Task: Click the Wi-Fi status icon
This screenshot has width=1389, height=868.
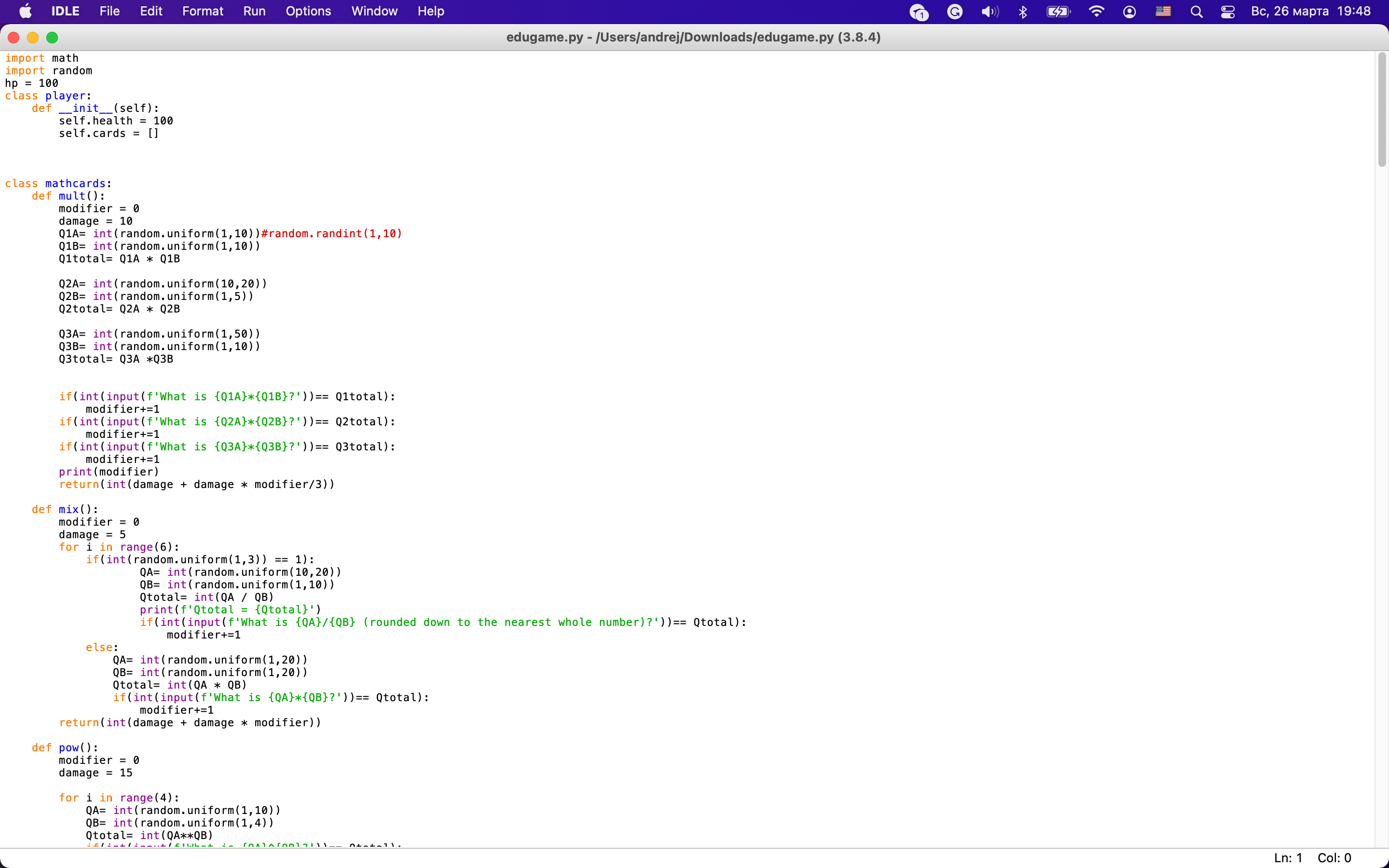Action: coord(1096,12)
